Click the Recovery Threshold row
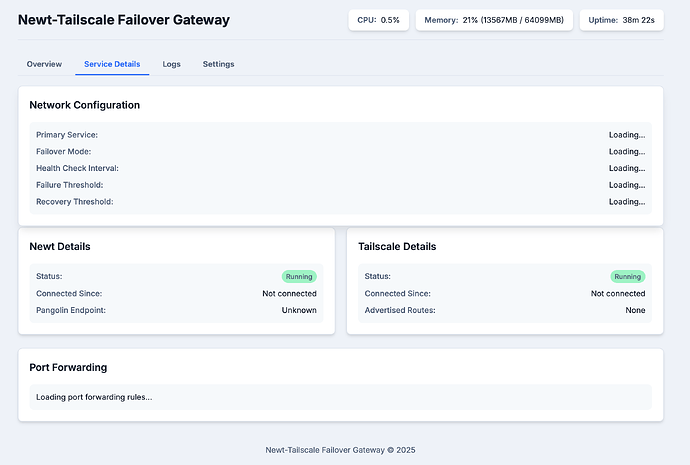 341,202
